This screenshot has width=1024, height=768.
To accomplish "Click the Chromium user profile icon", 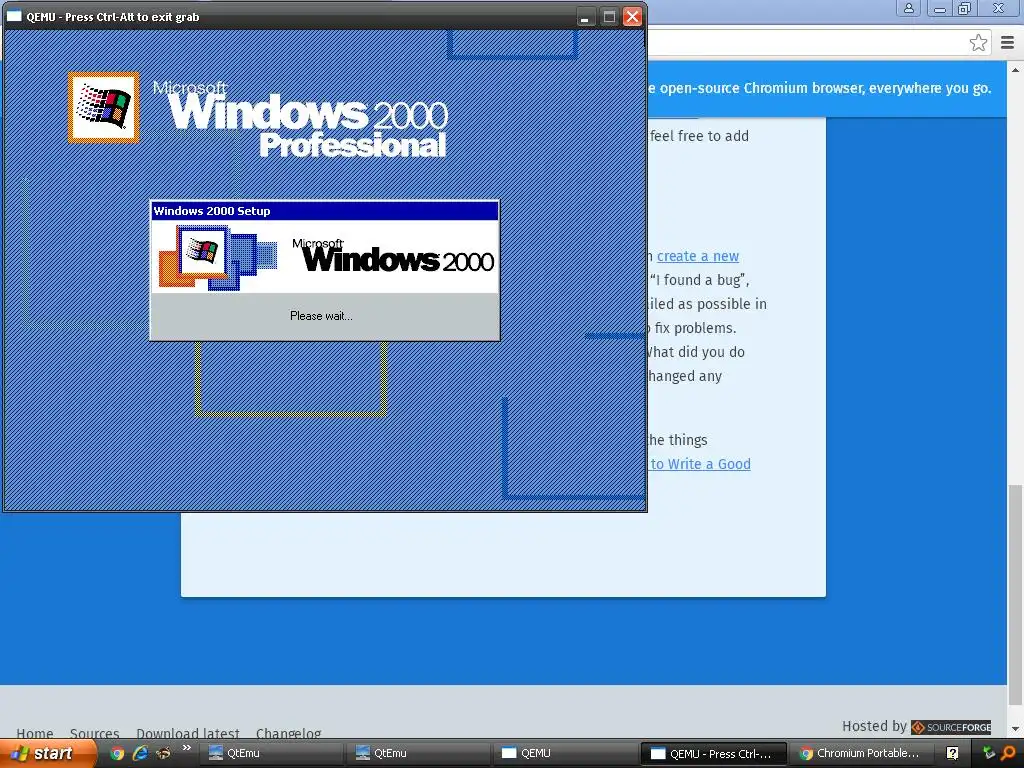I will [x=908, y=8].
